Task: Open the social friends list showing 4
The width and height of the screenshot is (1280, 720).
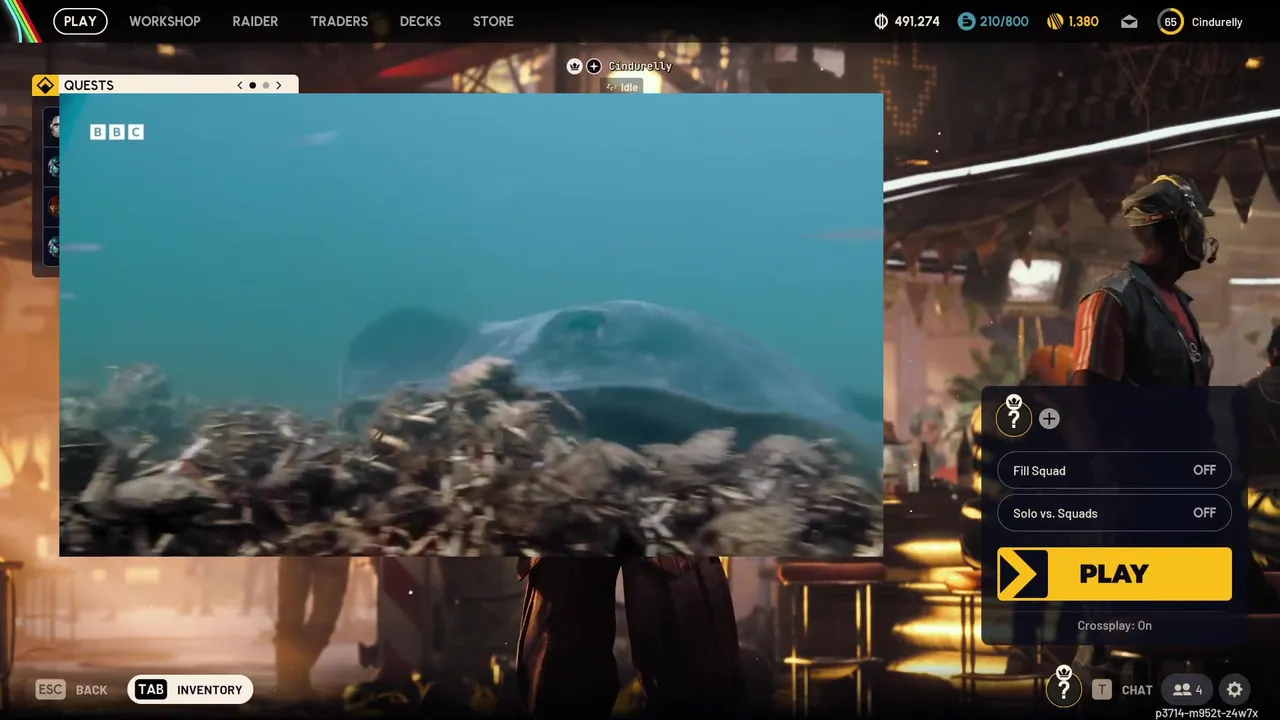Action: (x=1187, y=689)
